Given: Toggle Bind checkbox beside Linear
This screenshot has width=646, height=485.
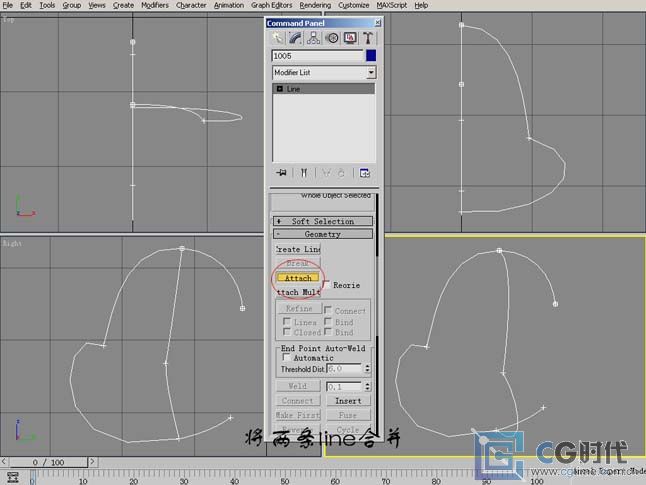Looking at the screenshot, I should 328,321.
